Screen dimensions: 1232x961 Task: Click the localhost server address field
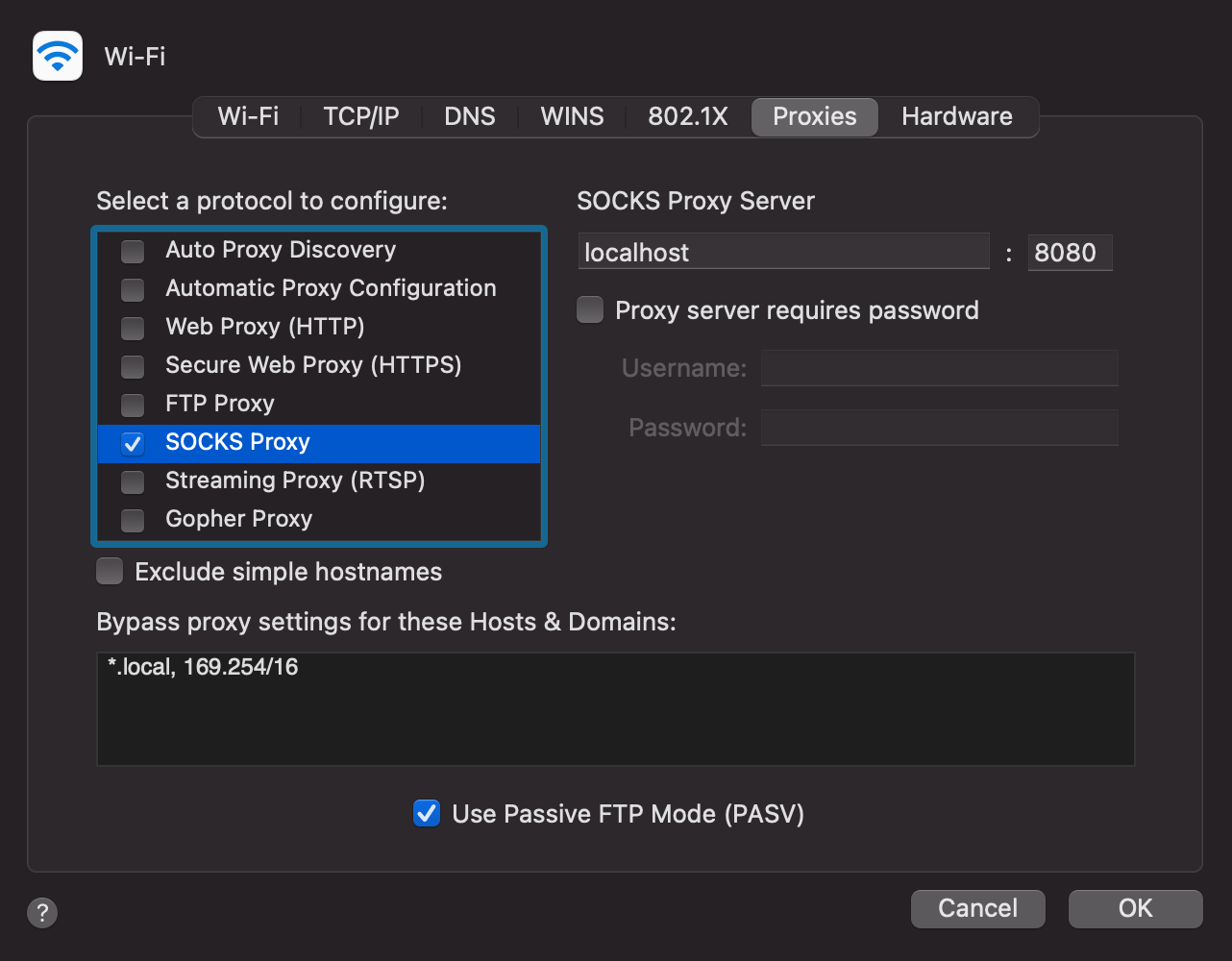783,252
